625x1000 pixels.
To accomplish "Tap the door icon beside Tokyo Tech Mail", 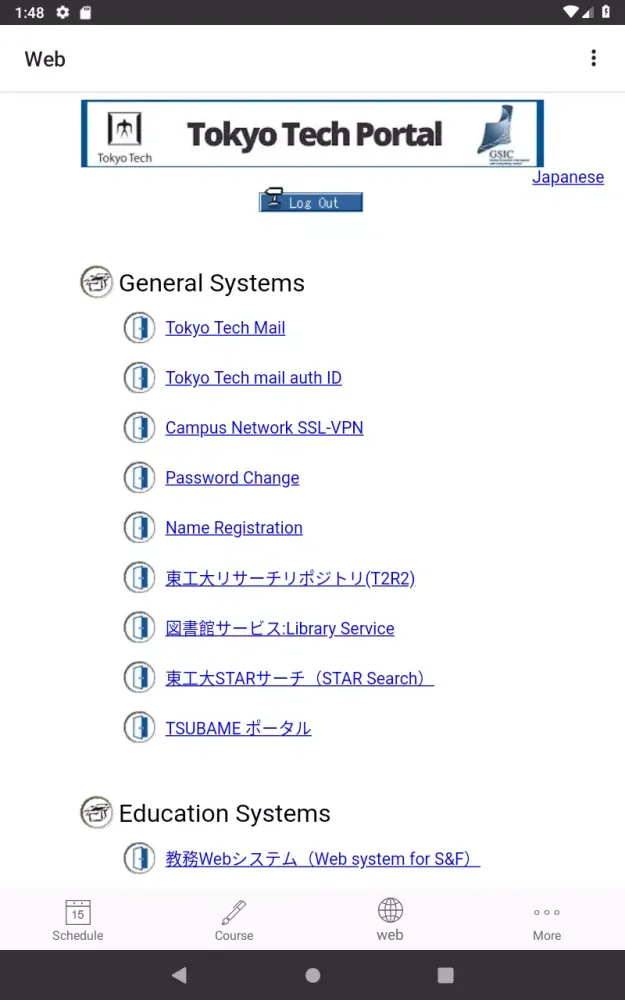I will [139, 328].
